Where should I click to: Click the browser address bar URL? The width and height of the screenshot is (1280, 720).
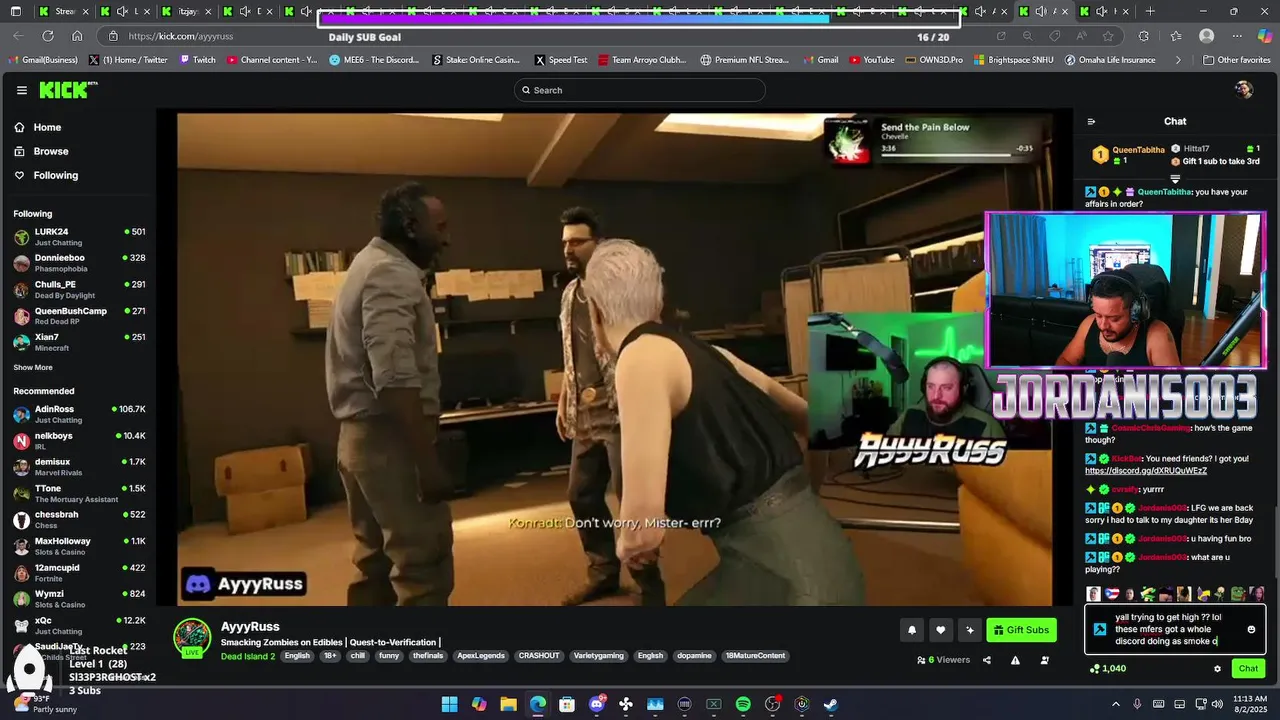(x=181, y=36)
